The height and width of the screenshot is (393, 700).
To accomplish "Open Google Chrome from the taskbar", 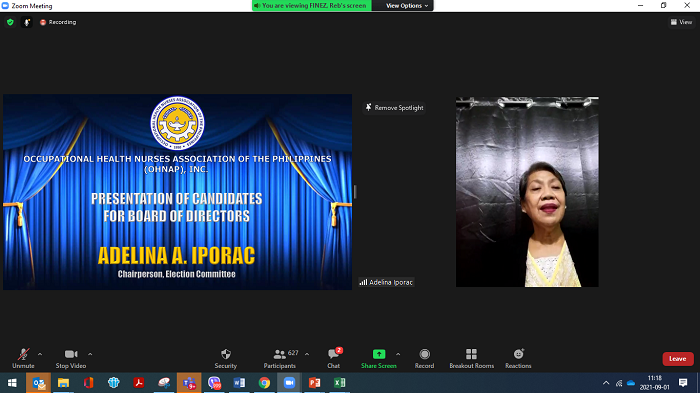I will pyautogui.click(x=264, y=383).
